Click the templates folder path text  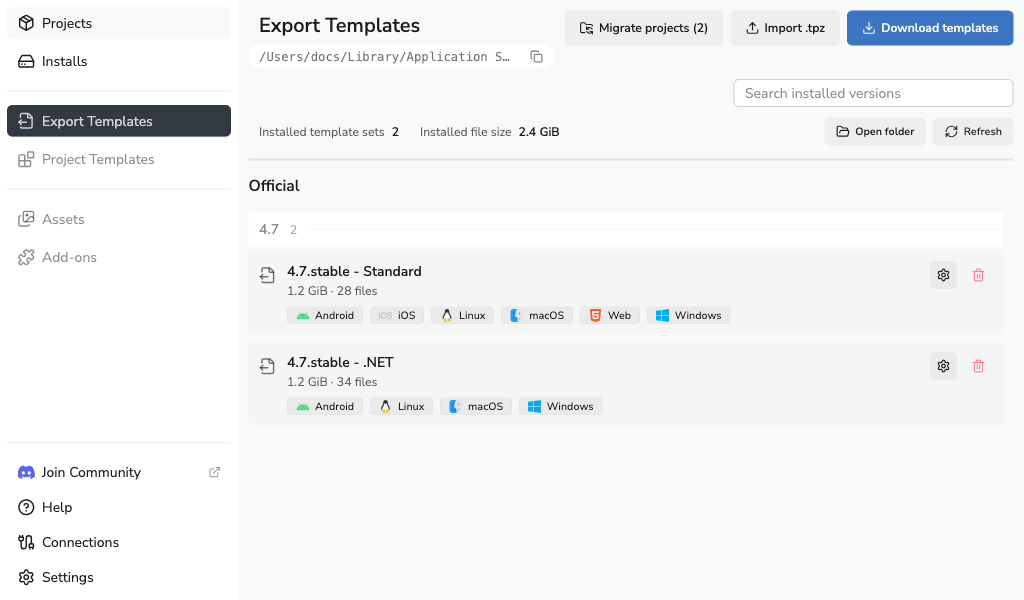click(385, 57)
